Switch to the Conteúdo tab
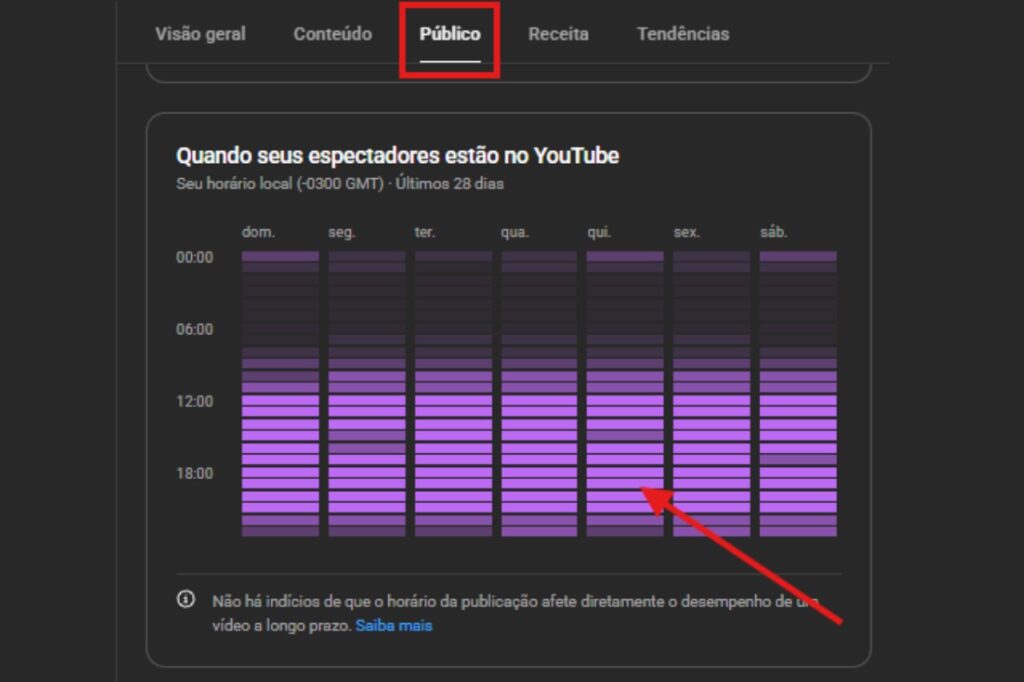 tap(332, 34)
